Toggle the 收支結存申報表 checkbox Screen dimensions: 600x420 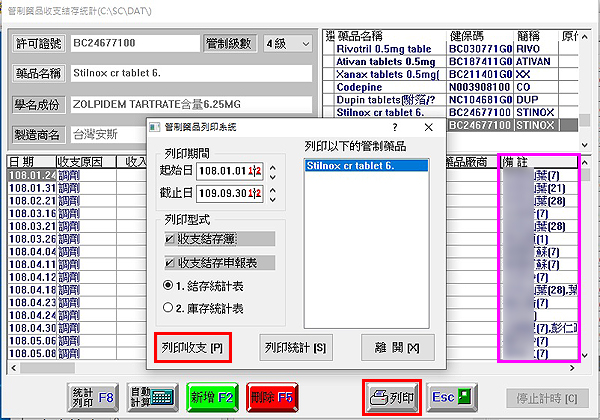pyautogui.click(x=171, y=263)
